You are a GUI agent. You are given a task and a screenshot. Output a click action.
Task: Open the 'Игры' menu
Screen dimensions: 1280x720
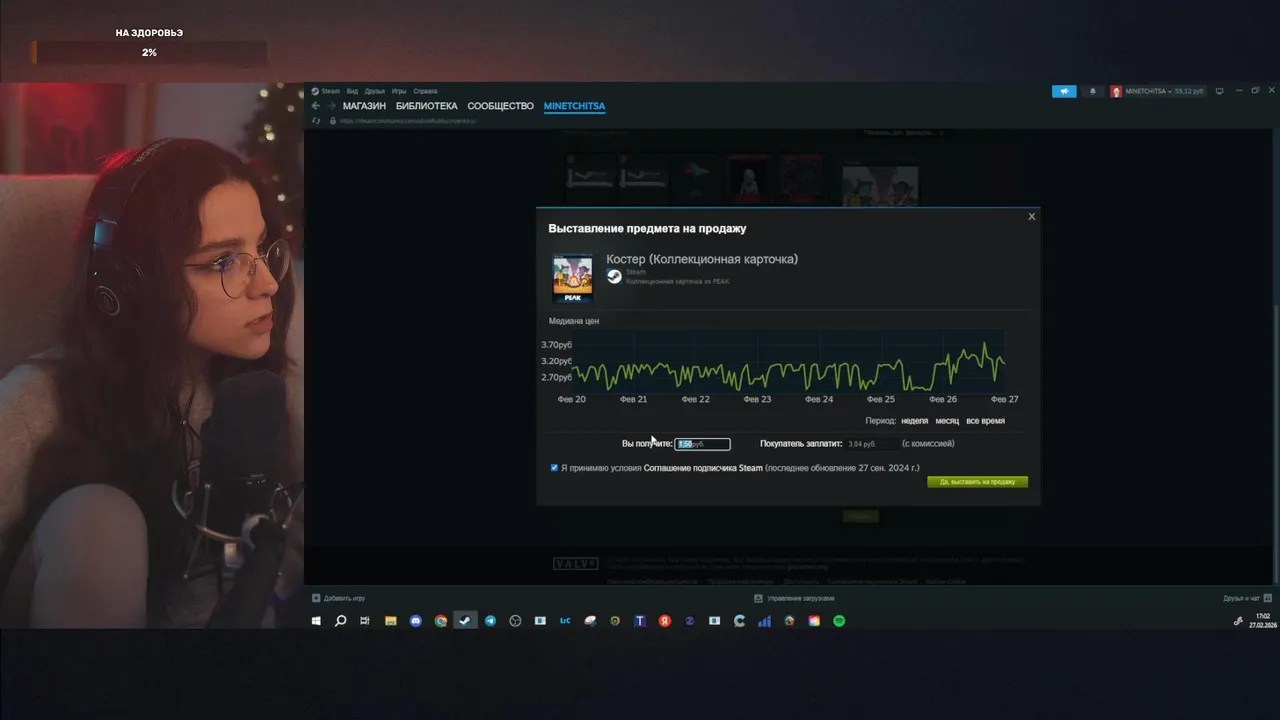click(399, 91)
